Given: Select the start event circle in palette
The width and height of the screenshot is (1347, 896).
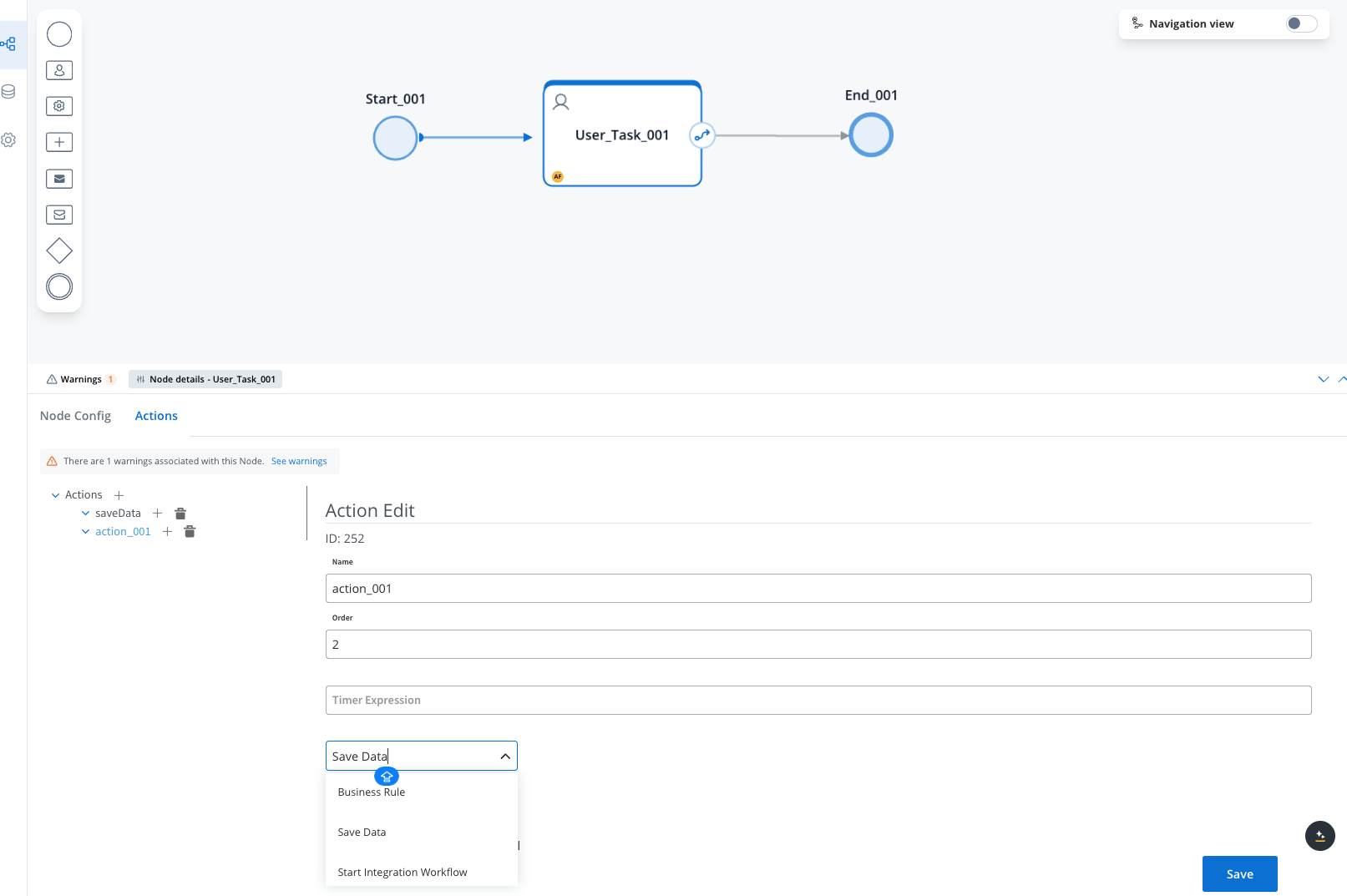Looking at the screenshot, I should 59,34.
